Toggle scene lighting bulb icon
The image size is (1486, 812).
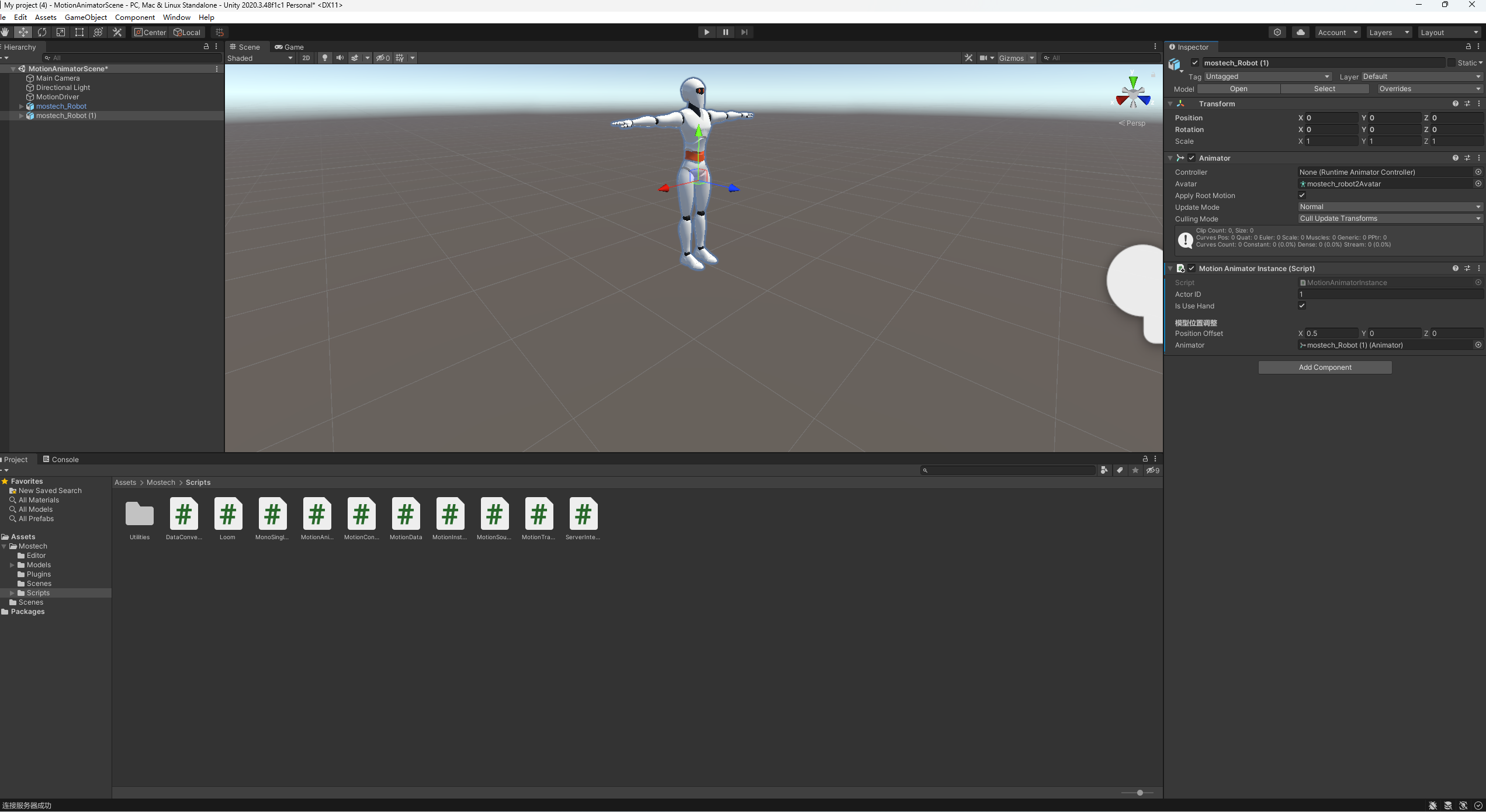(x=325, y=58)
